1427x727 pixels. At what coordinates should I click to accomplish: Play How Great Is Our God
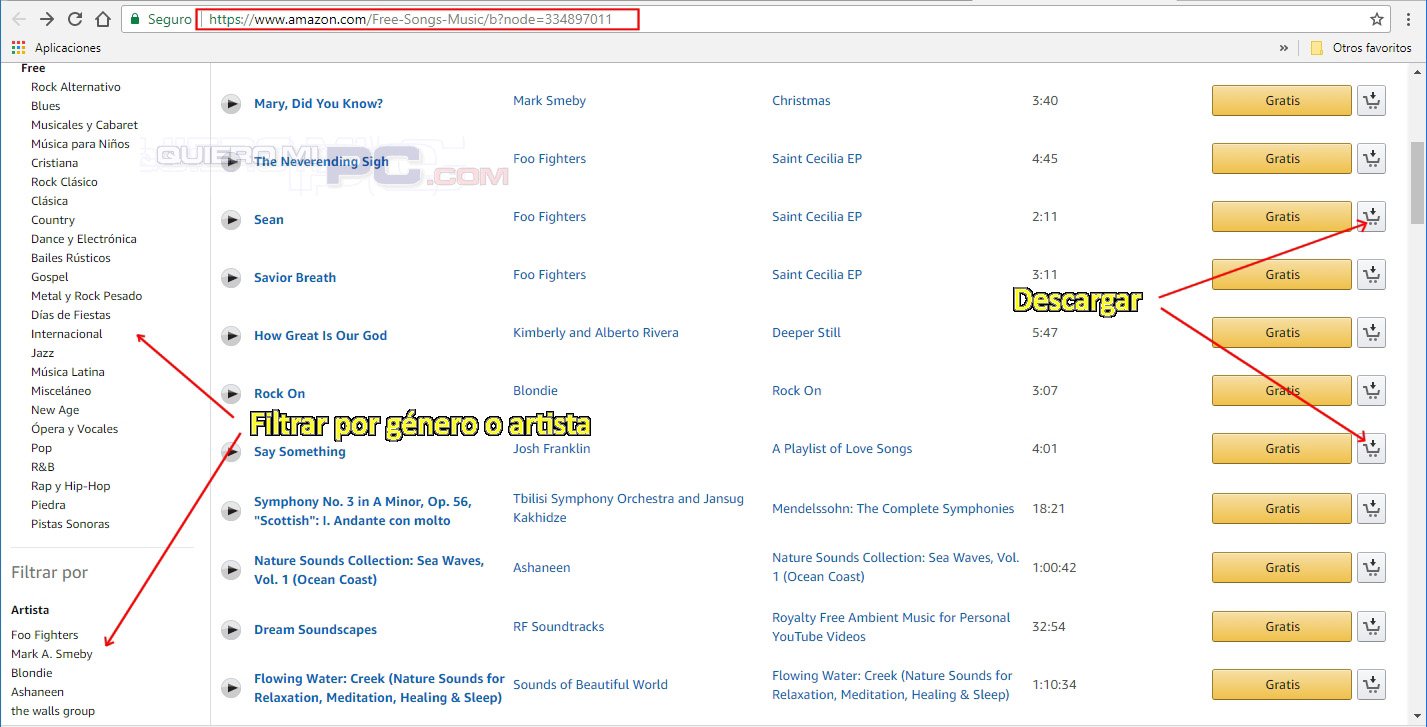pos(231,335)
